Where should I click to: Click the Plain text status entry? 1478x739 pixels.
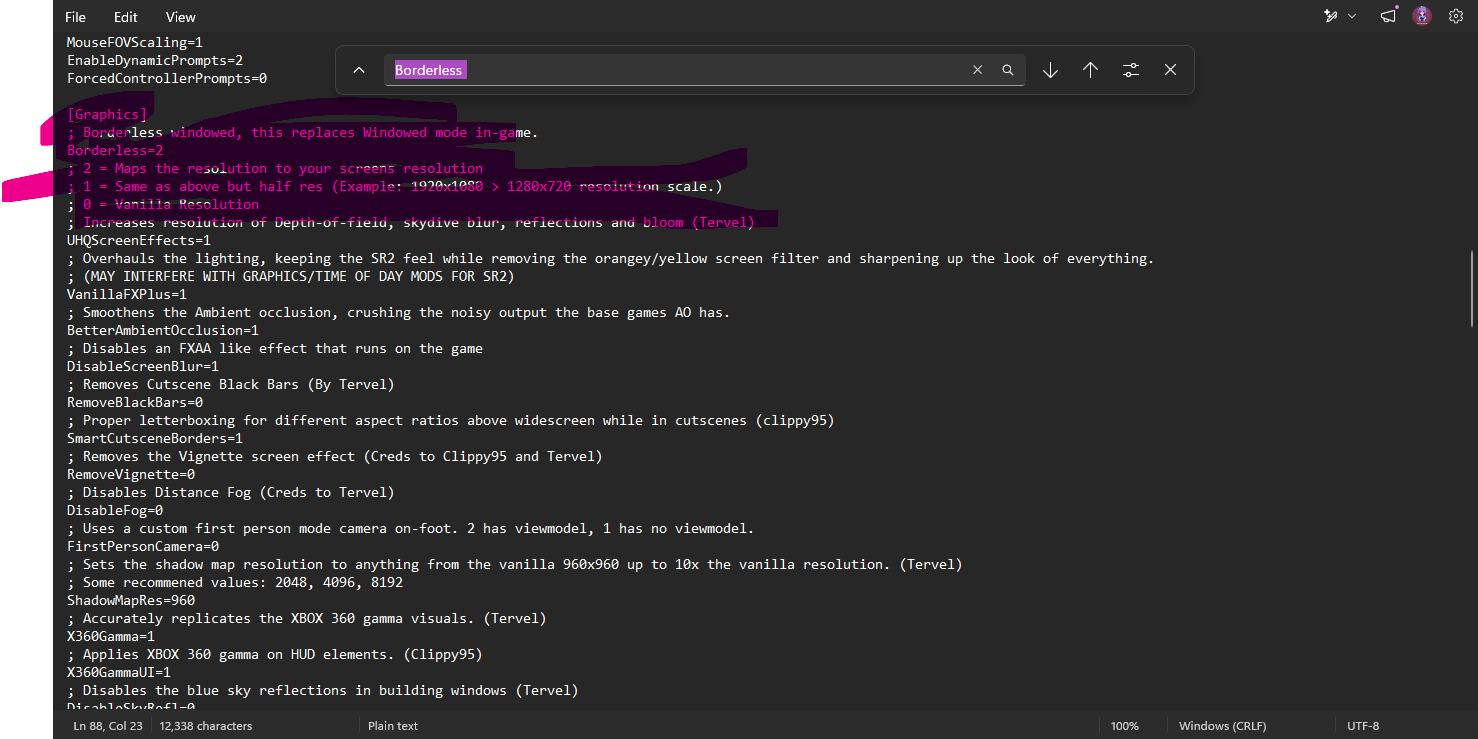[393, 726]
